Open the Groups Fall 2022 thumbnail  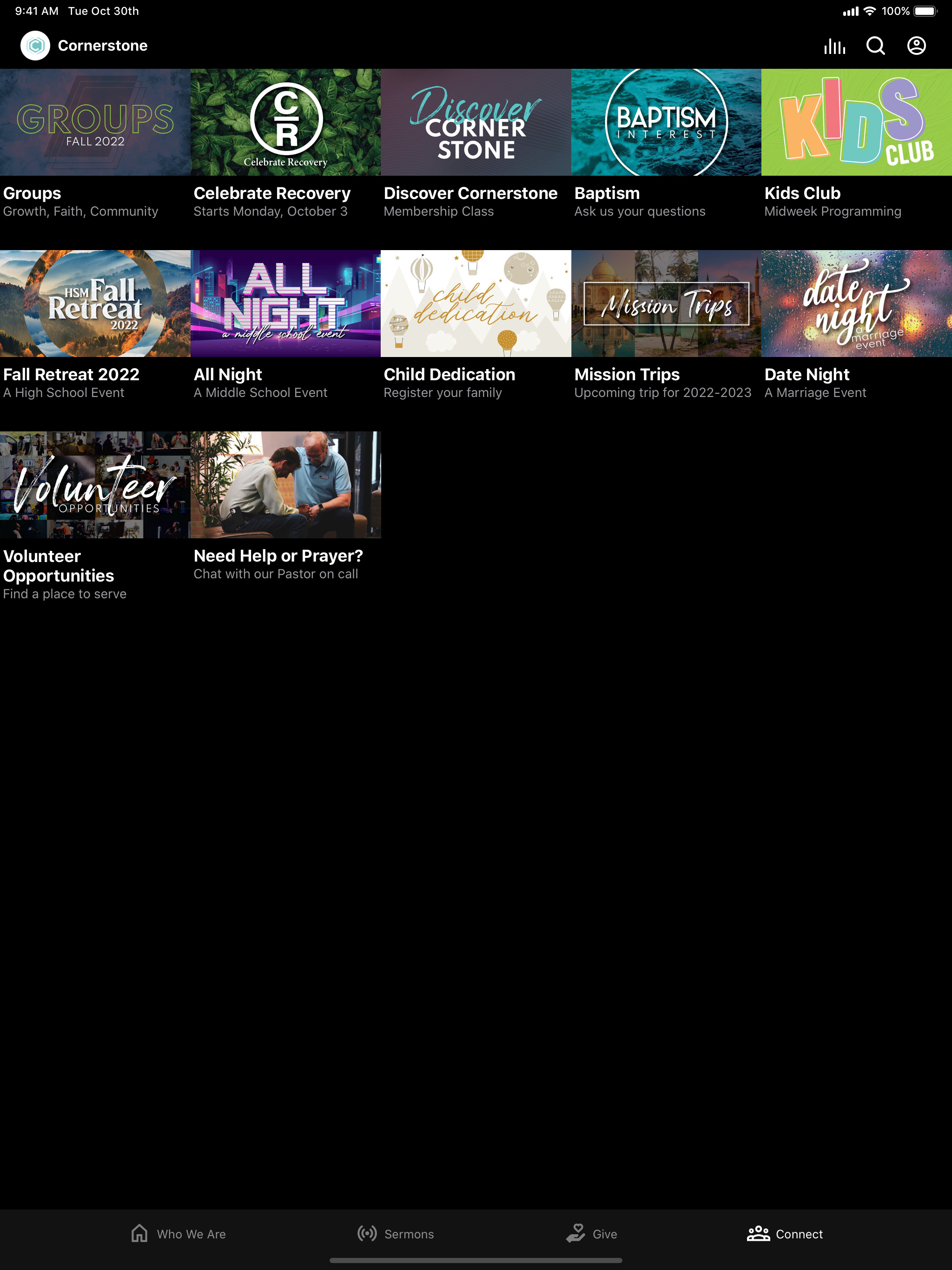pos(95,122)
